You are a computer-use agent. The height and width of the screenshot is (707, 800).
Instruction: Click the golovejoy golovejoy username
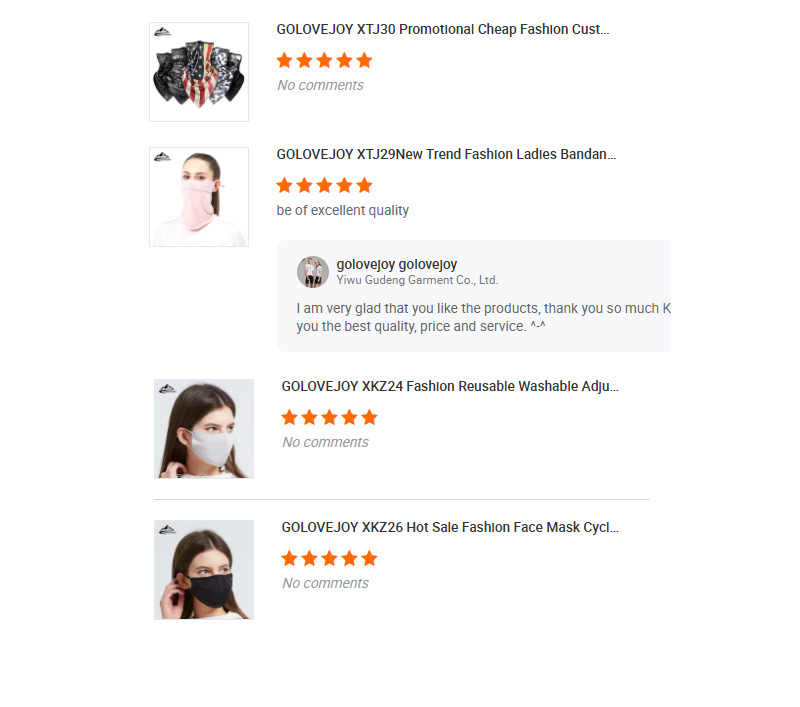pos(396,264)
